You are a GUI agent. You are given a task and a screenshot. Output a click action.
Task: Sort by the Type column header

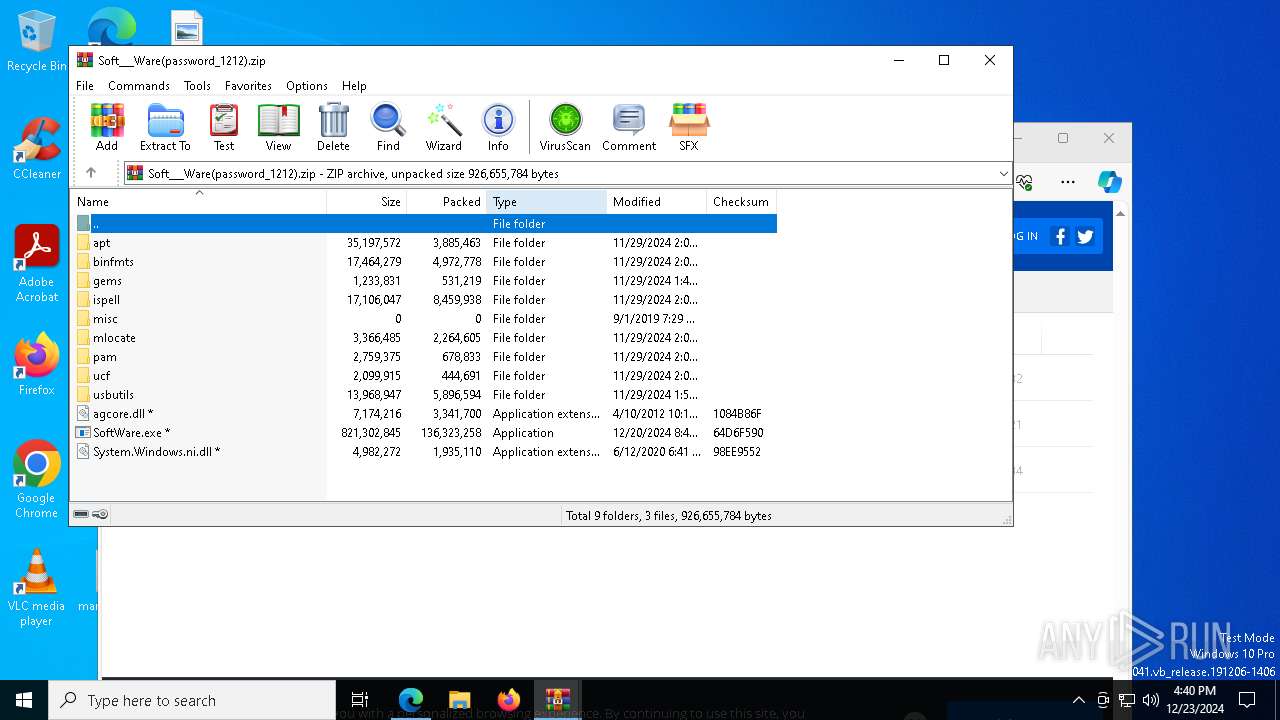click(546, 201)
